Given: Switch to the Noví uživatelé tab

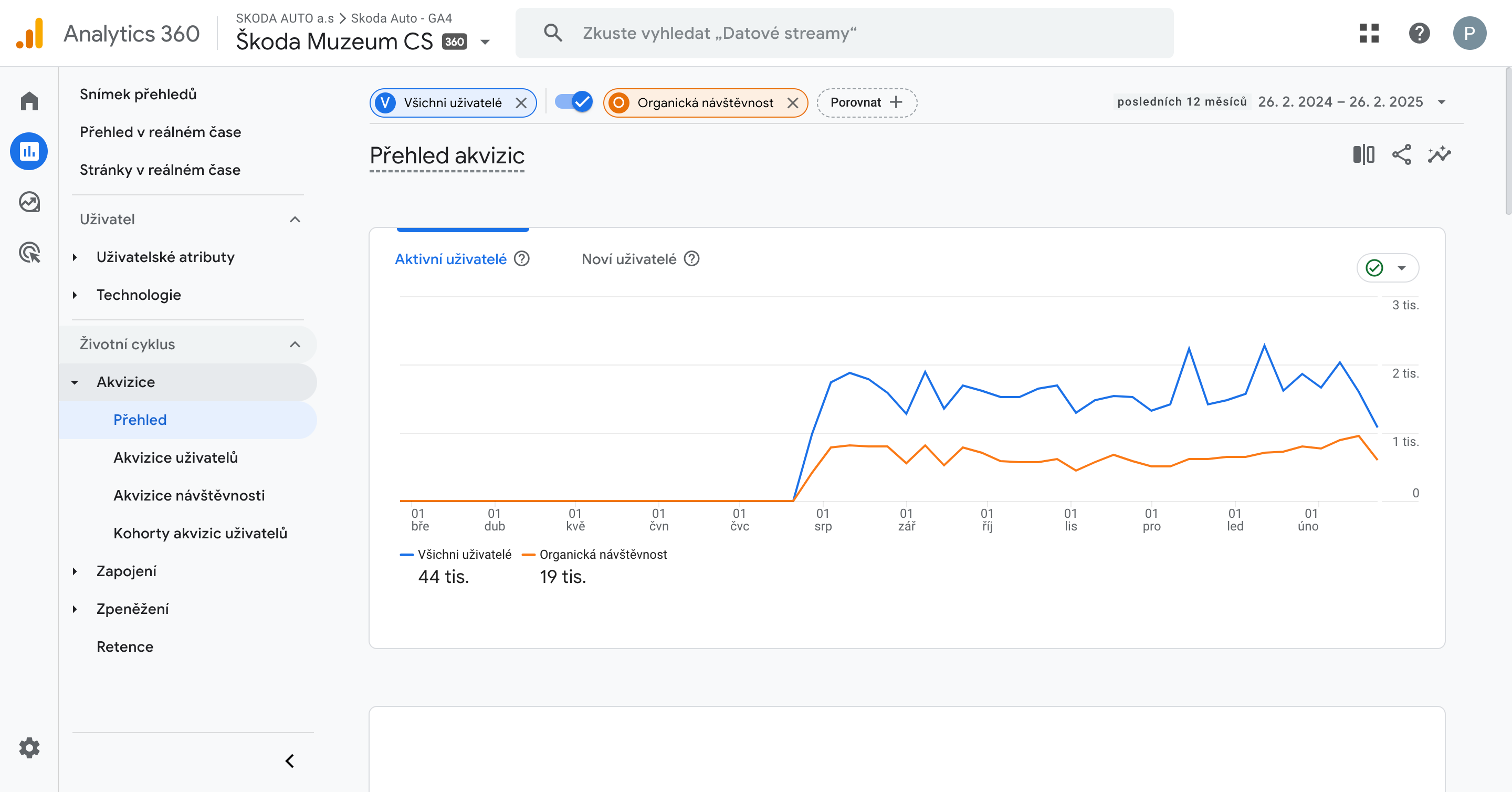Looking at the screenshot, I should click(x=628, y=259).
